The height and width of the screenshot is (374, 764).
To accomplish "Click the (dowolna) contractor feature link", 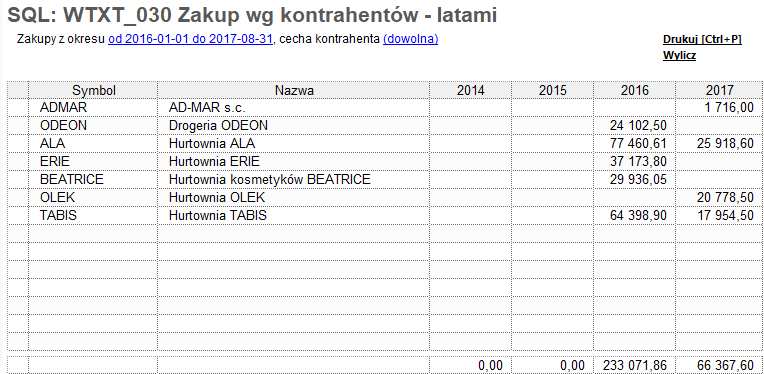I will pyautogui.click(x=411, y=39).
